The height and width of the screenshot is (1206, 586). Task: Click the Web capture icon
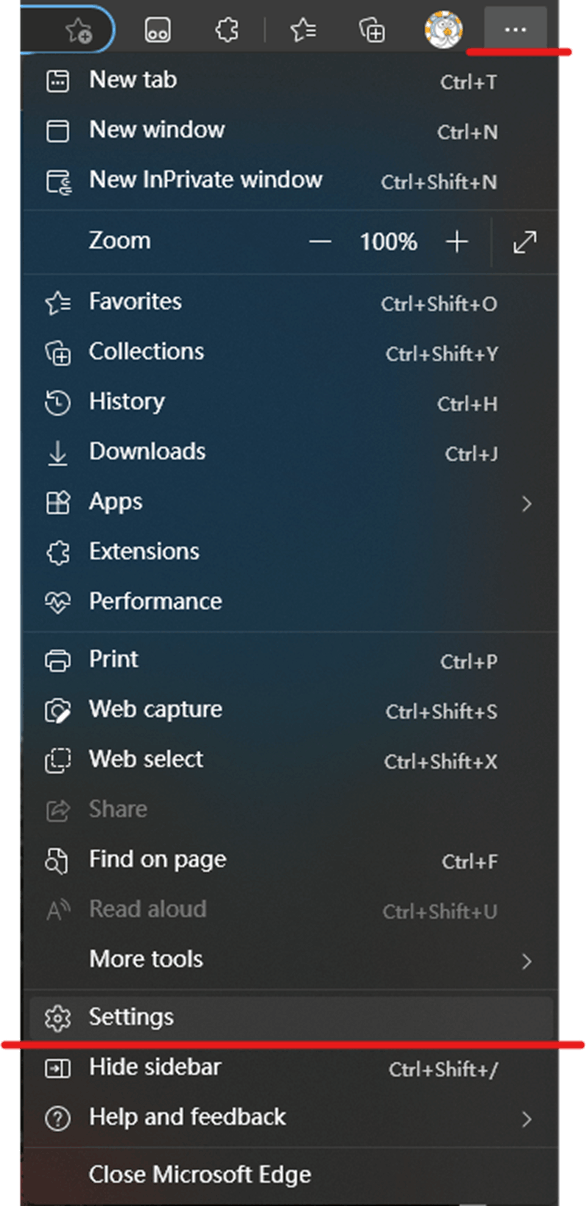click(57, 709)
